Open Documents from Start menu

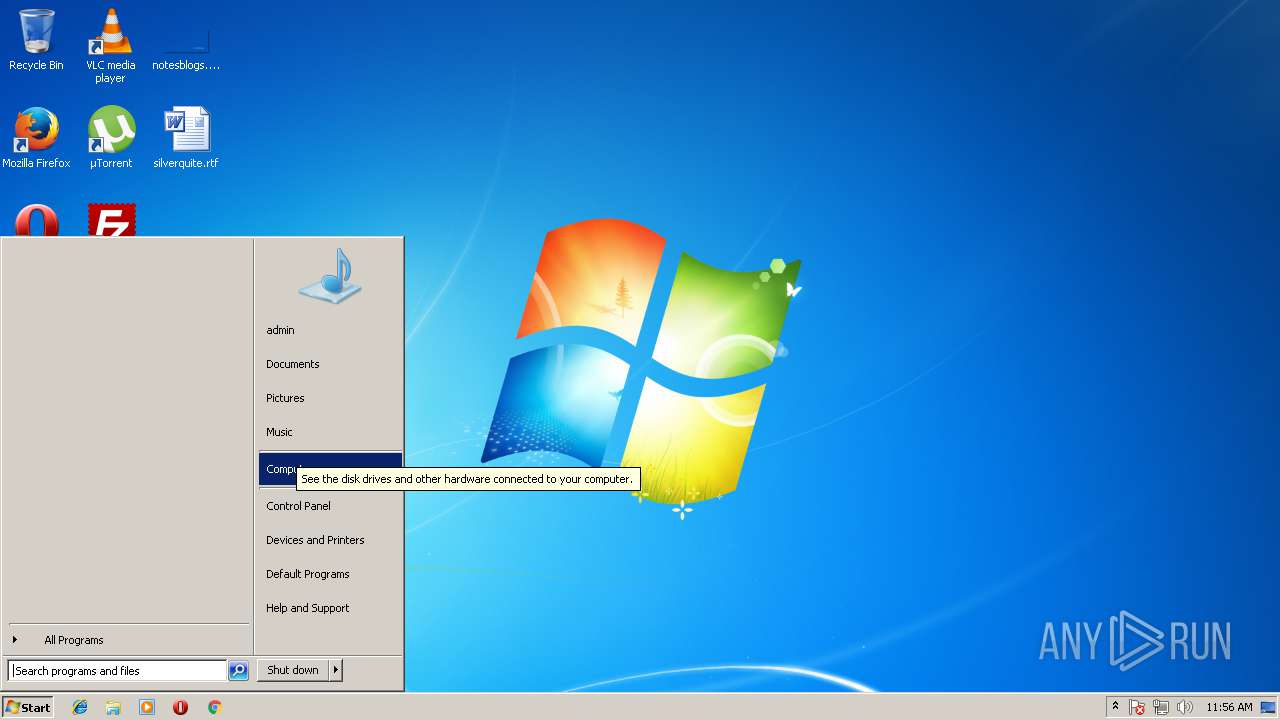tap(330, 364)
